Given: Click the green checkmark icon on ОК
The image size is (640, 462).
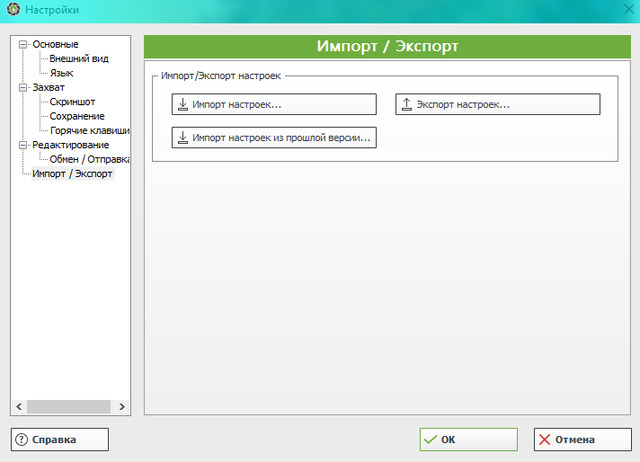Looking at the screenshot, I should coord(430,439).
